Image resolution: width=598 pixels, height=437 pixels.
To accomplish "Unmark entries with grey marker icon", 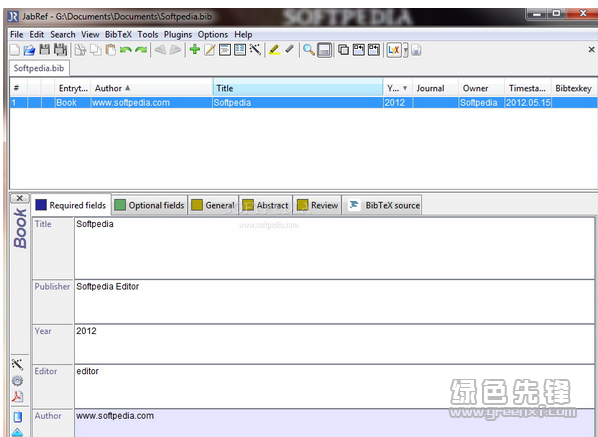I will [289, 50].
